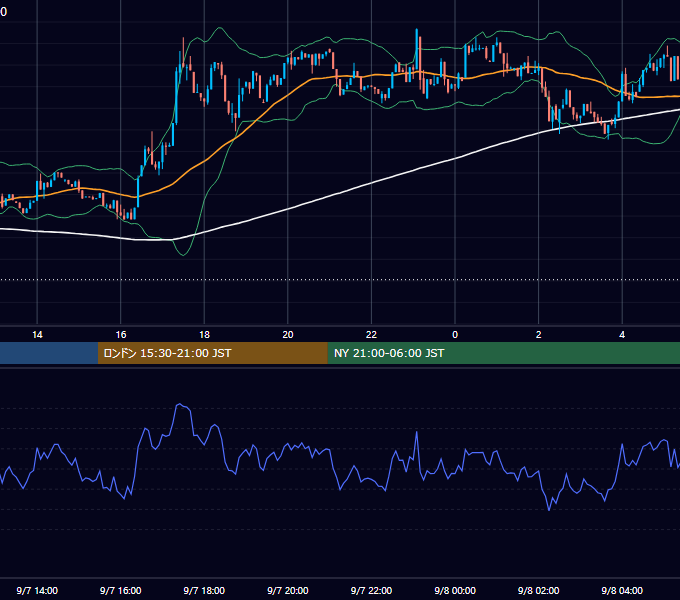Click the 0 hour axis label
Image resolution: width=680 pixels, height=600 pixels.
[x=455, y=335]
